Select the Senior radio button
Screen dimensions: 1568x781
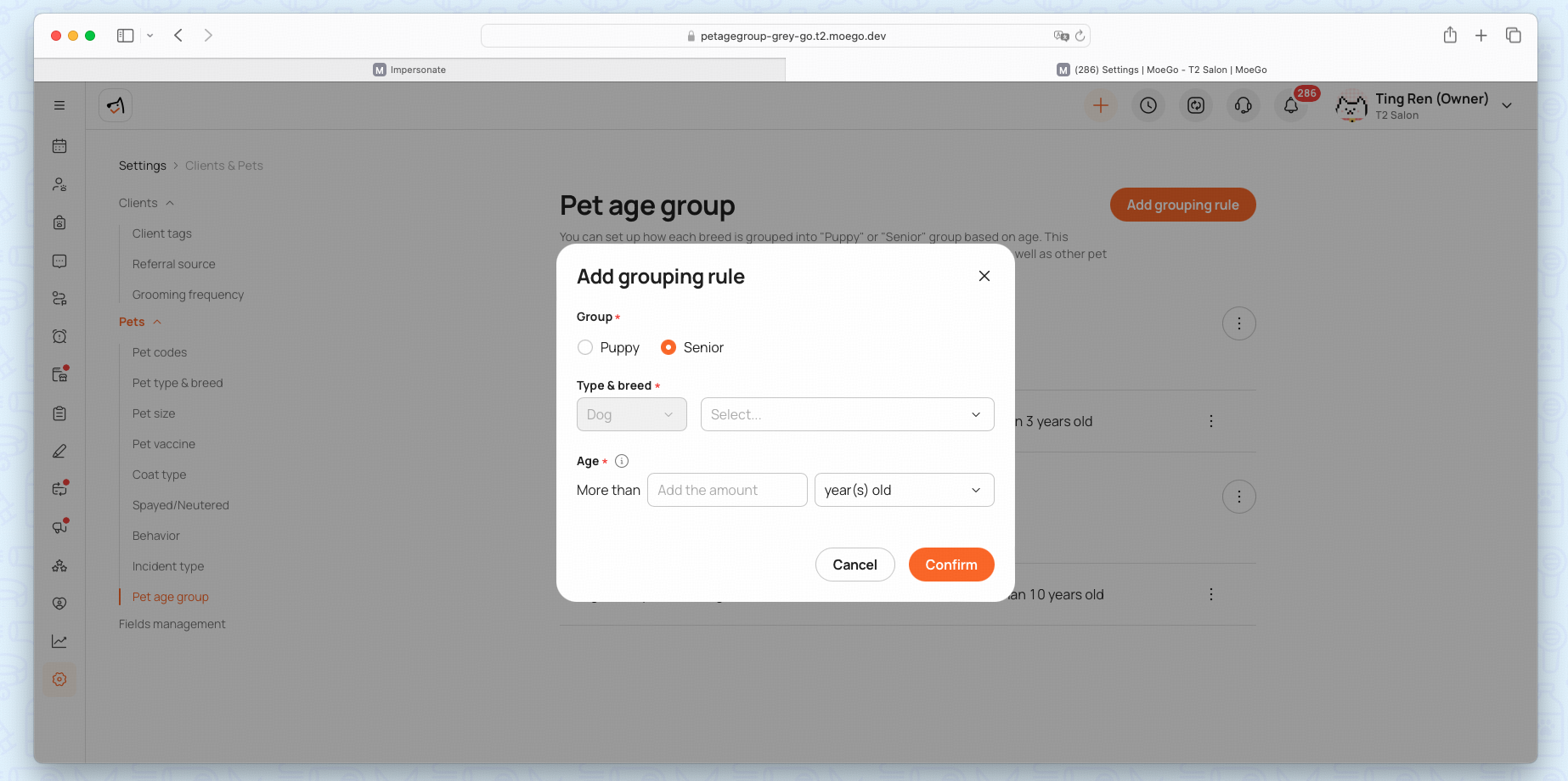668,347
